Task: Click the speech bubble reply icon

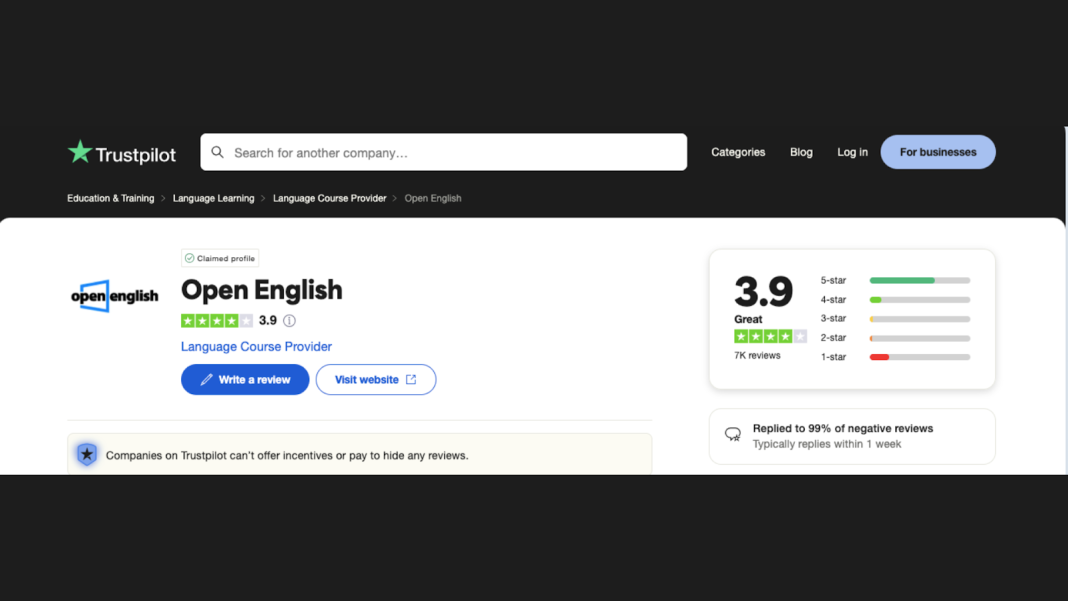Action: point(733,435)
